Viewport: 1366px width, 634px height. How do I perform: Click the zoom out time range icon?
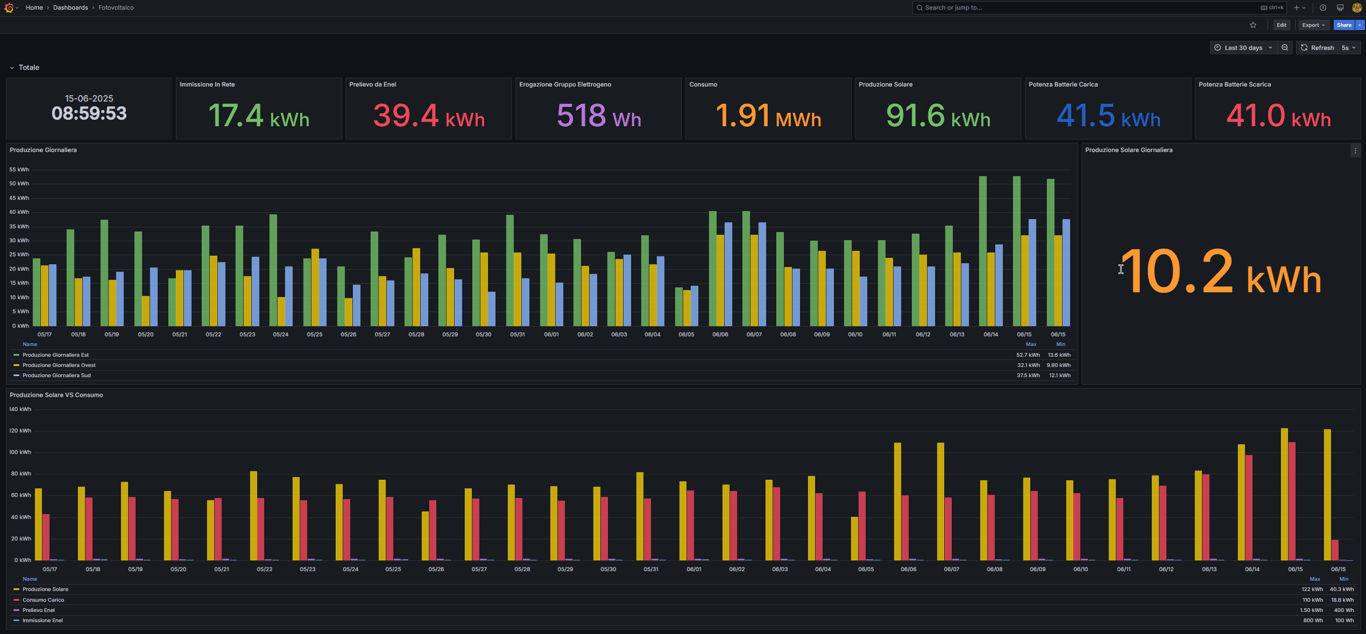point(1285,48)
